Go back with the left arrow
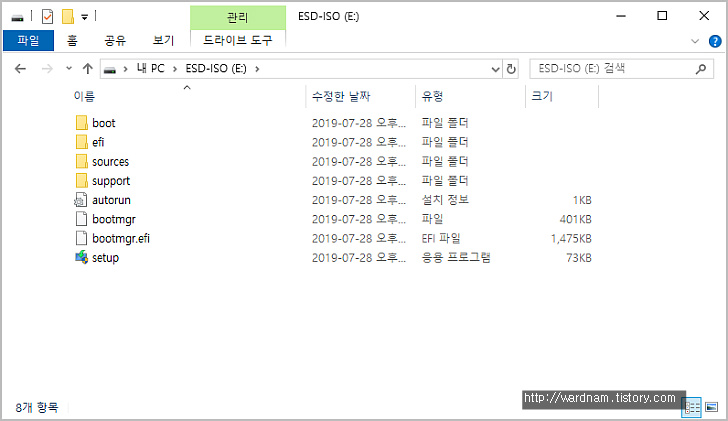The image size is (728, 421). pyautogui.click(x=20, y=69)
